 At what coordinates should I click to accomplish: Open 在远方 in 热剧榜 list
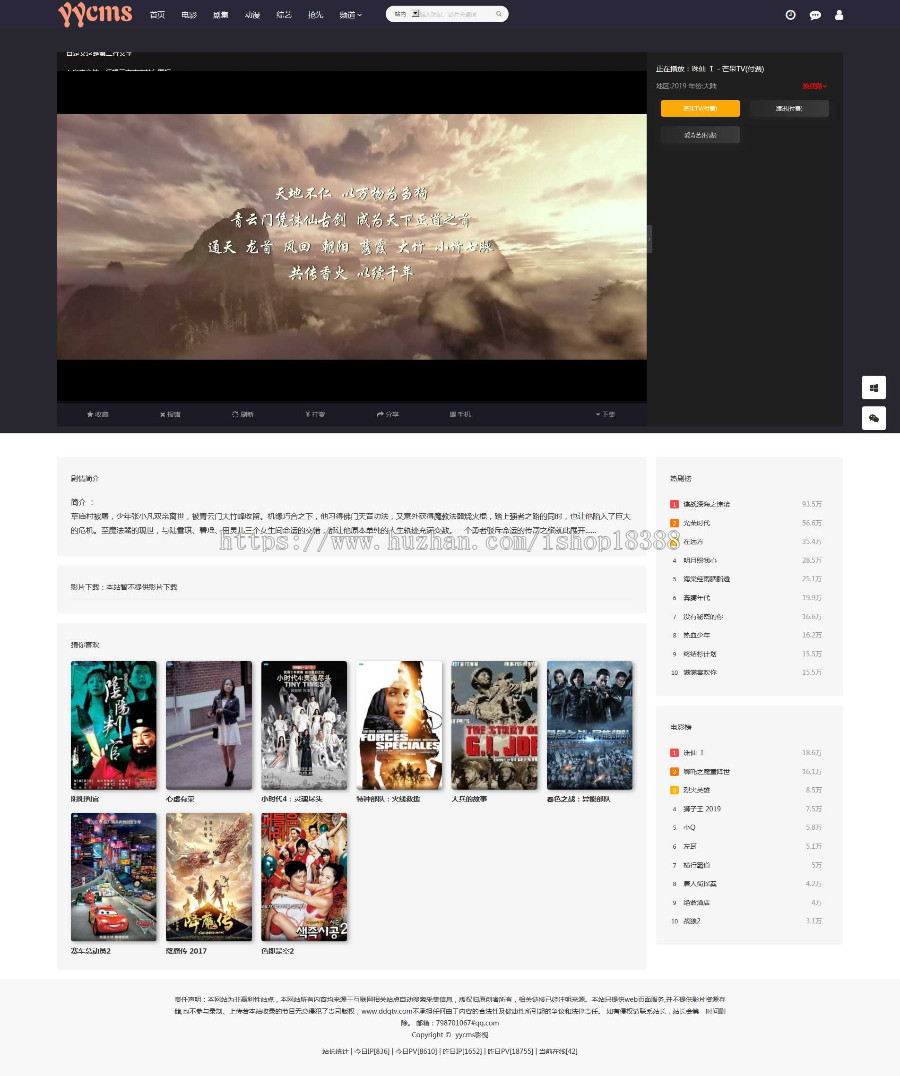(x=693, y=541)
